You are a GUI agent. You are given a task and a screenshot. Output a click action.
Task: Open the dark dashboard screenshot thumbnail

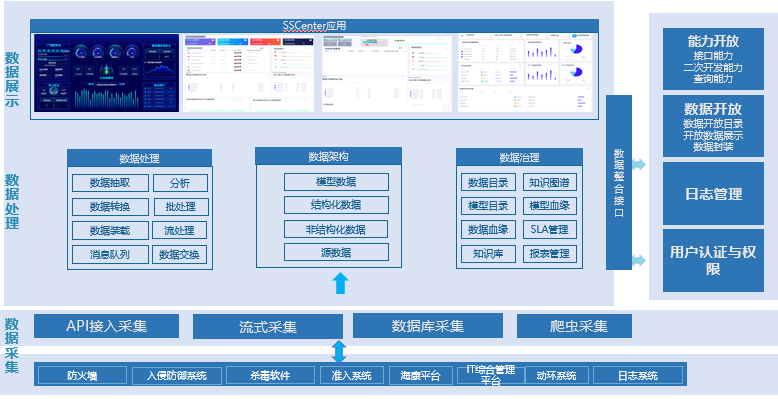click(107, 73)
